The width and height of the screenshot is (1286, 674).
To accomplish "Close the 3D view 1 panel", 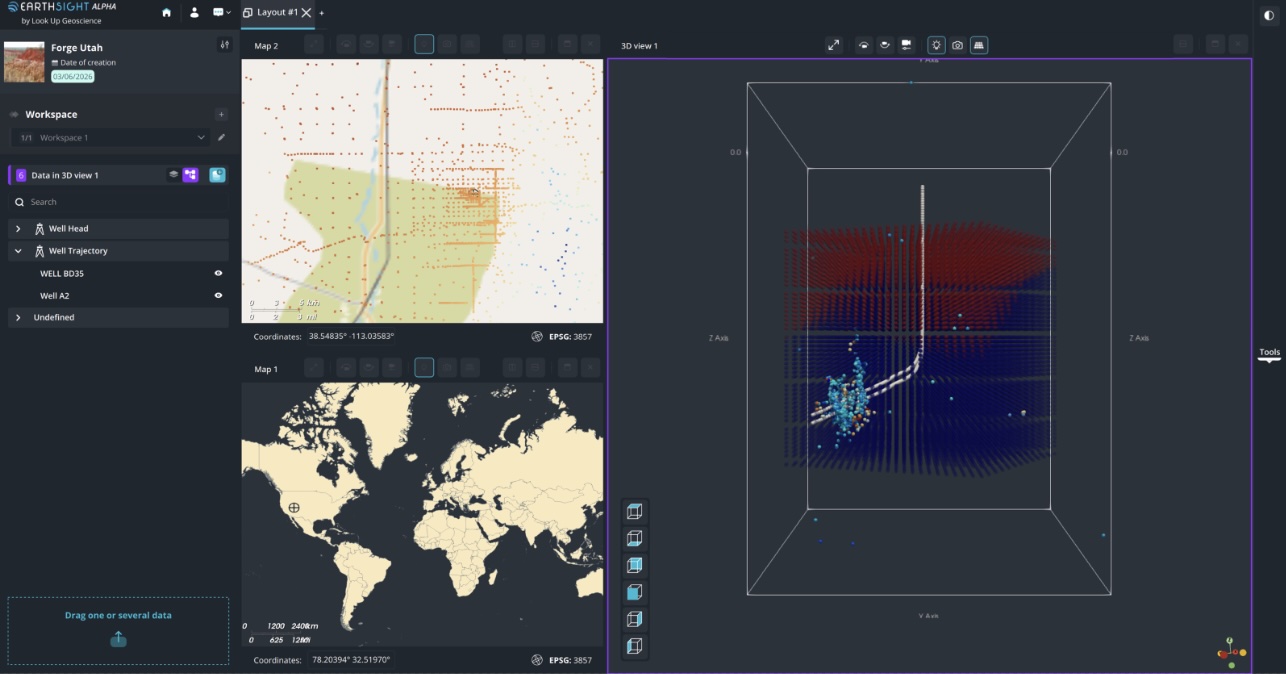I will [1239, 45].
